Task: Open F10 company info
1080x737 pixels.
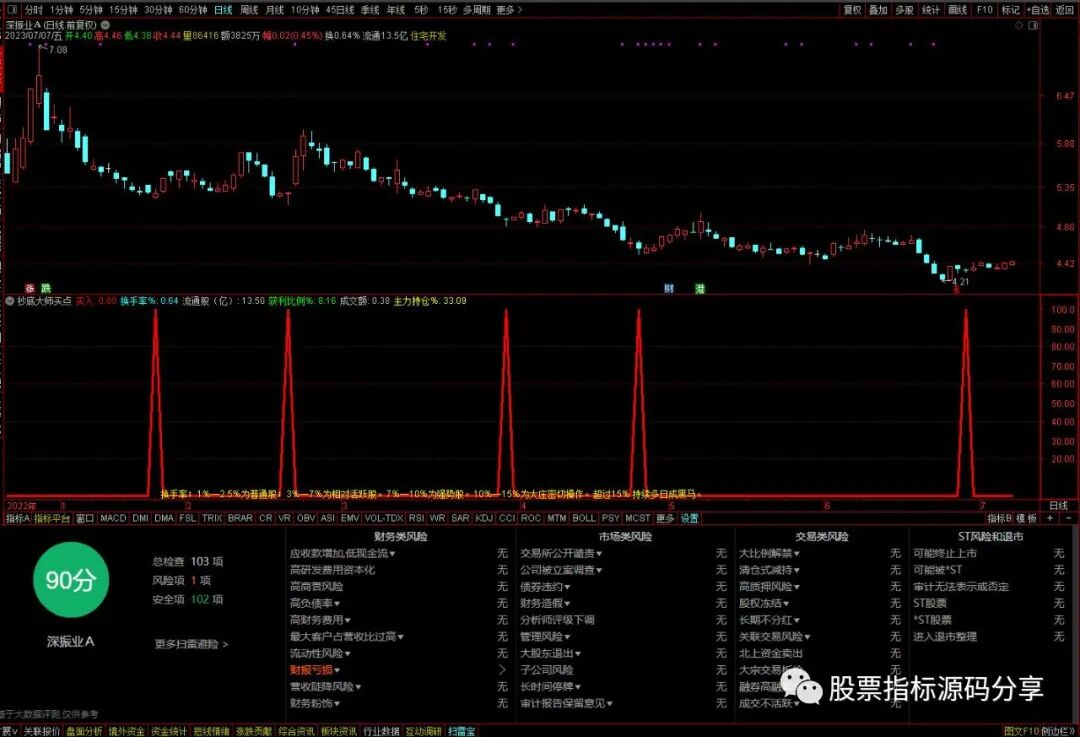Action: [x=984, y=10]
